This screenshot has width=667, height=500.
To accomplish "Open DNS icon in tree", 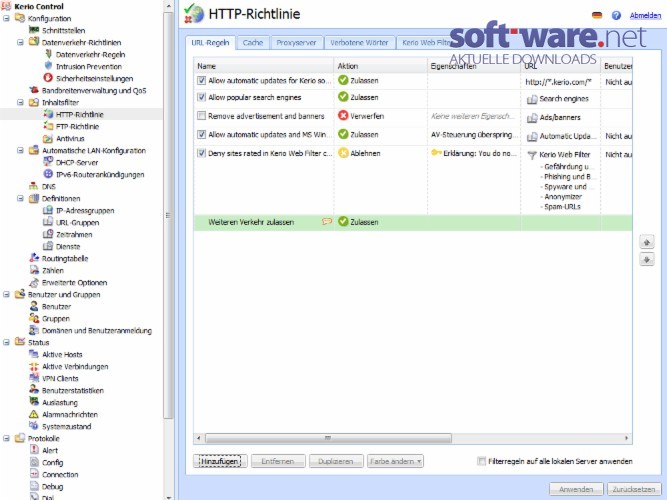I will [x=34, y=186].
